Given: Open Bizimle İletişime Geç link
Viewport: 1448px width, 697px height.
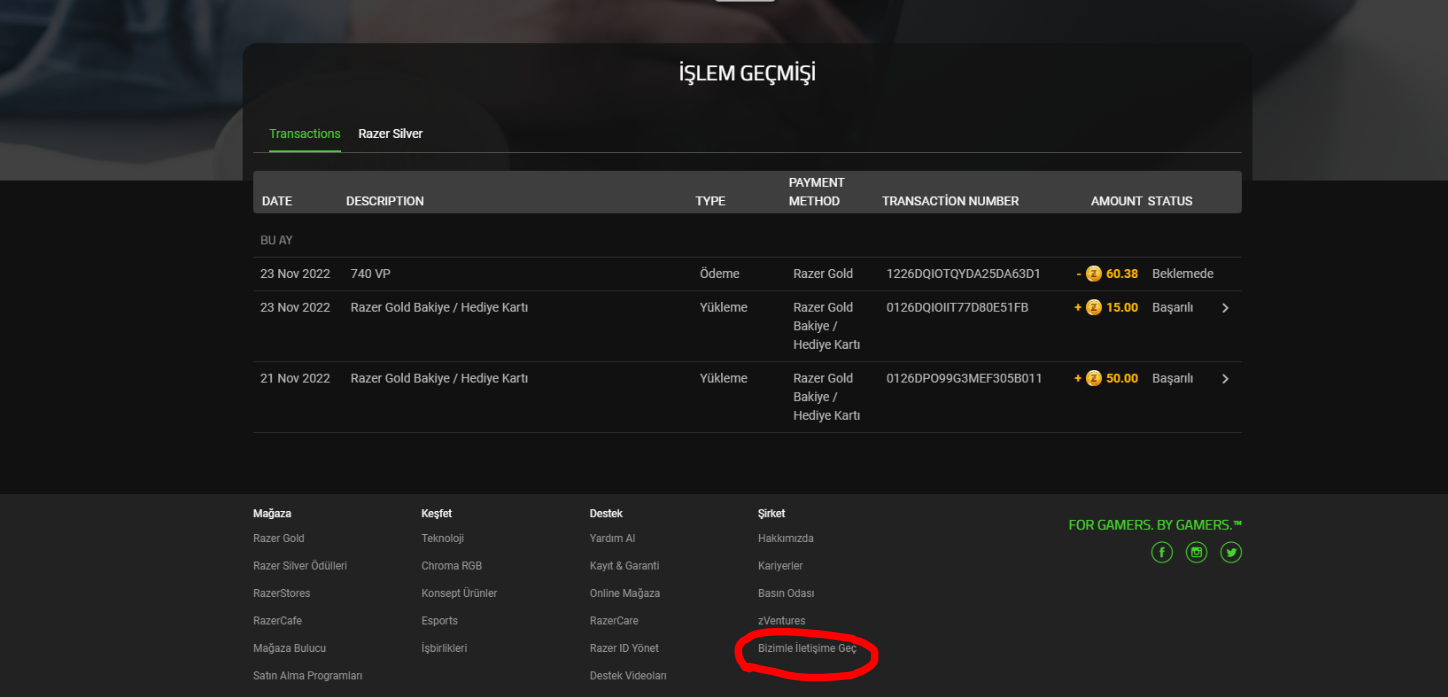Looking at the screenshot, I should 807,648.
